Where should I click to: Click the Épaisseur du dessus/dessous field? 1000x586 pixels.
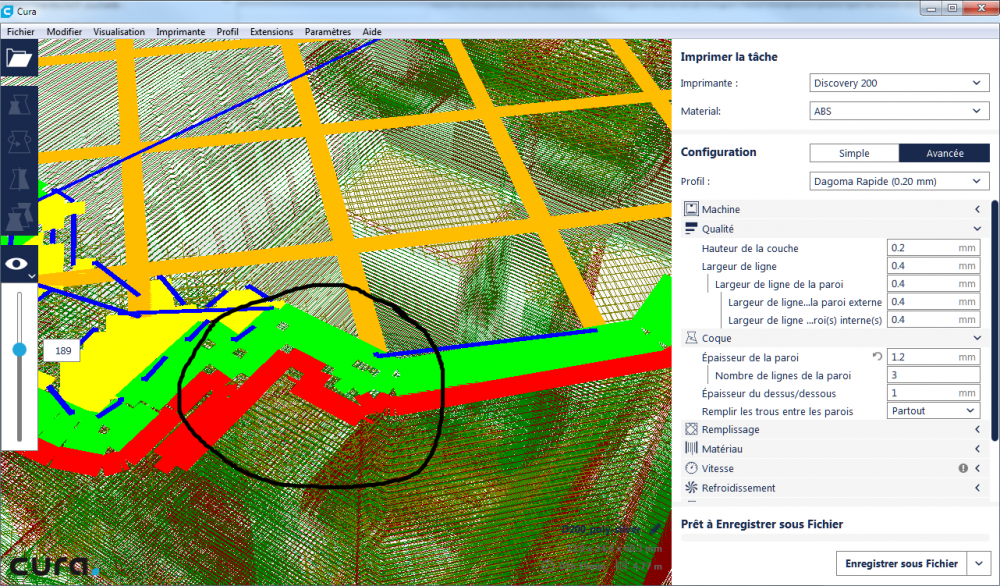click(934, 393)
